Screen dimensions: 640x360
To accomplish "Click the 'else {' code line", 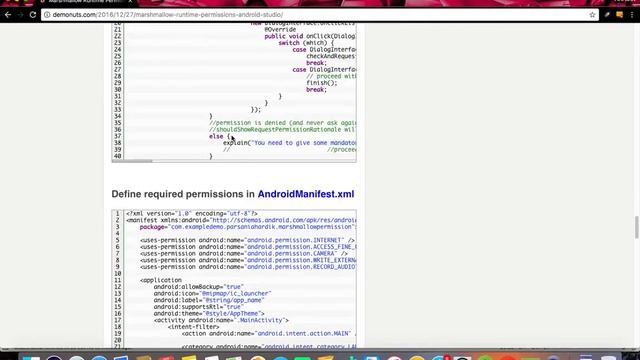I will [x=220, y=136].
